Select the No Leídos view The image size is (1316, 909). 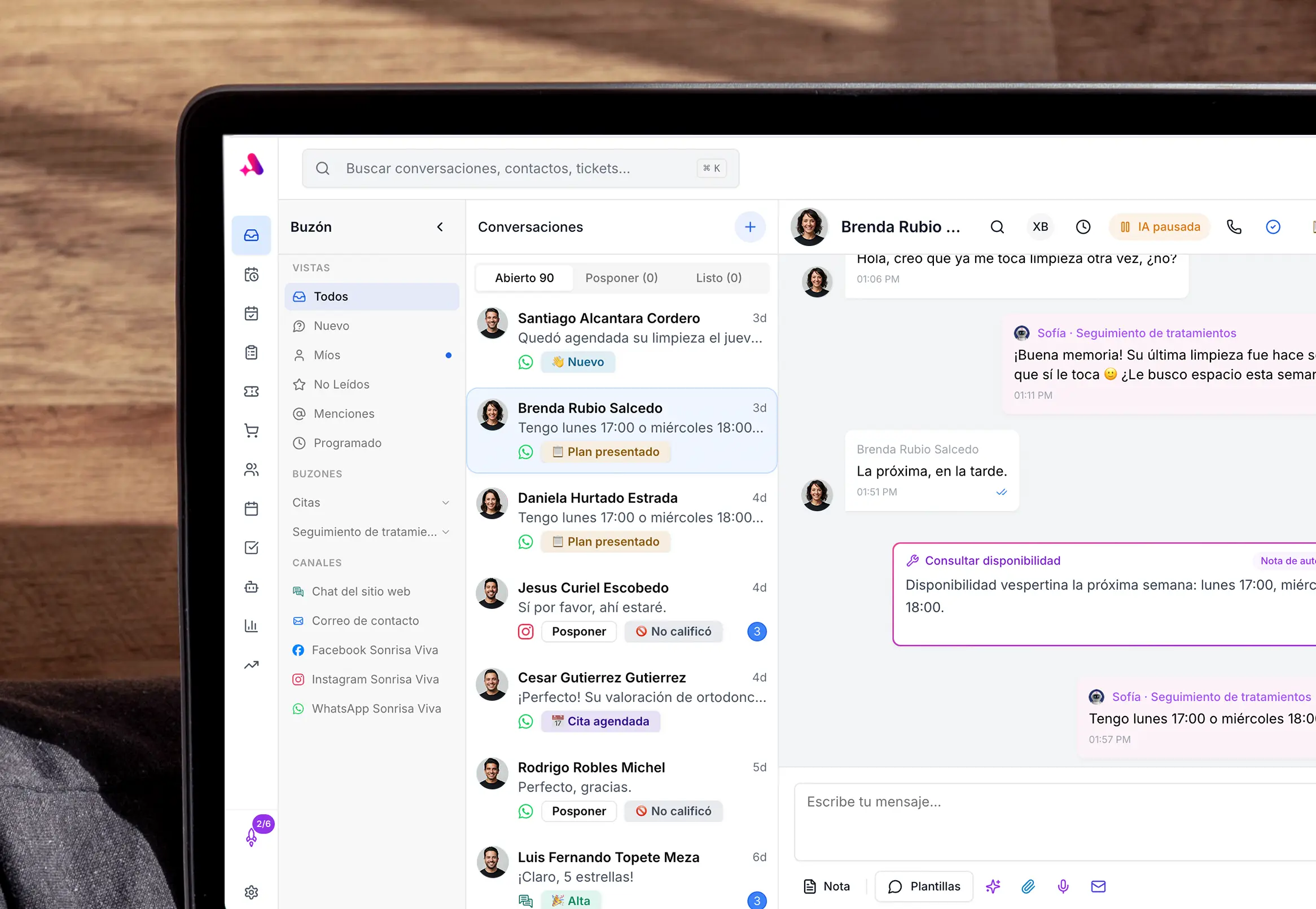pos(372,384)
